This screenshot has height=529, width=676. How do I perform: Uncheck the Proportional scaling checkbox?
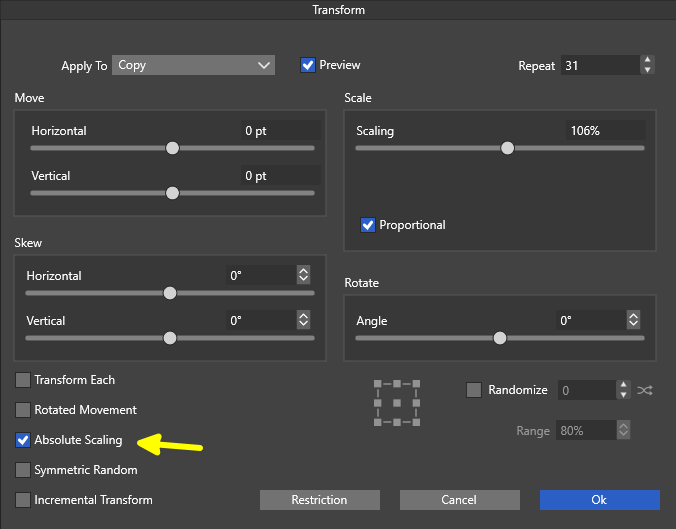coord(368,225)
